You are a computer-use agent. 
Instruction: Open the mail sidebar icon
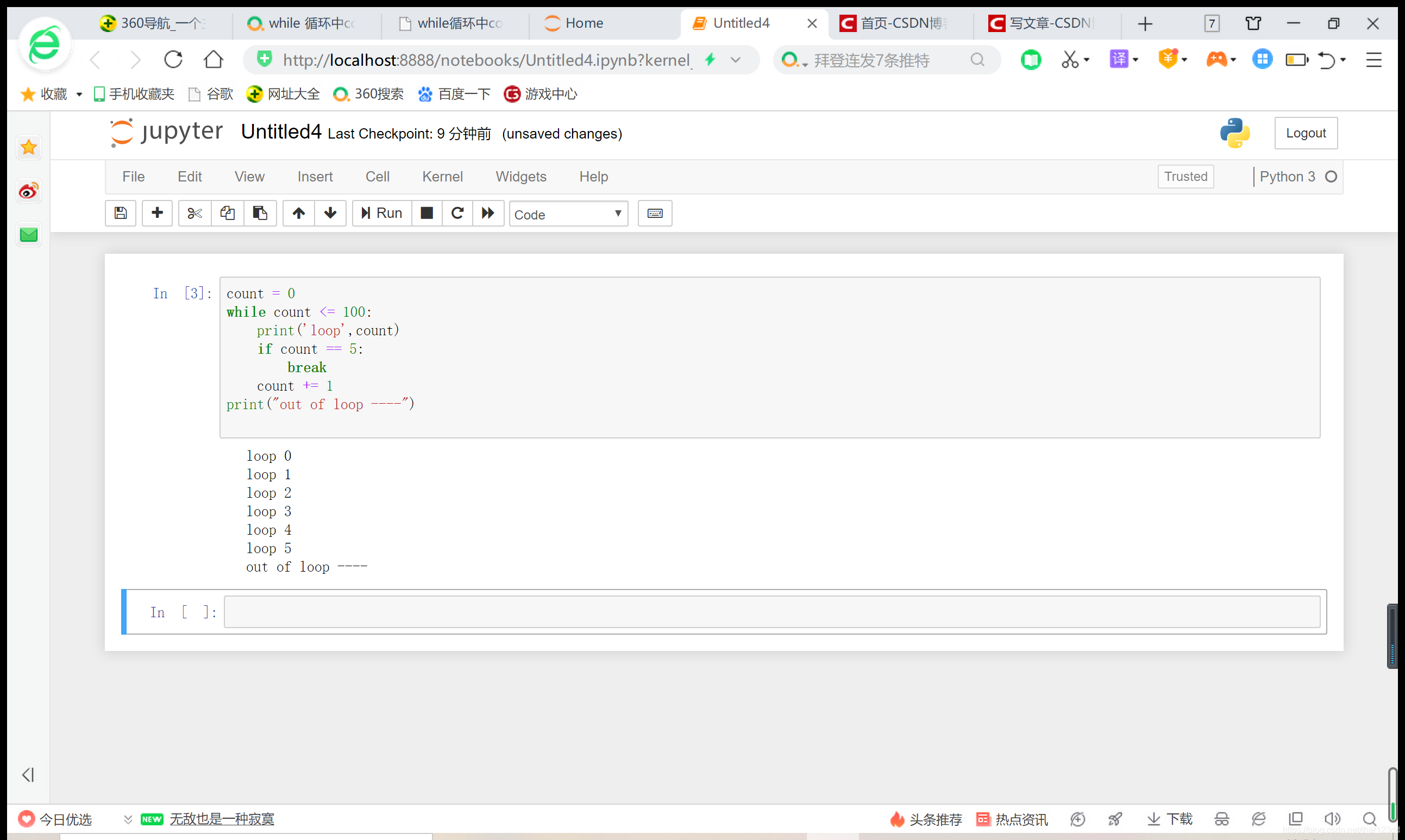pyautogui.click(x=28, y=234)
